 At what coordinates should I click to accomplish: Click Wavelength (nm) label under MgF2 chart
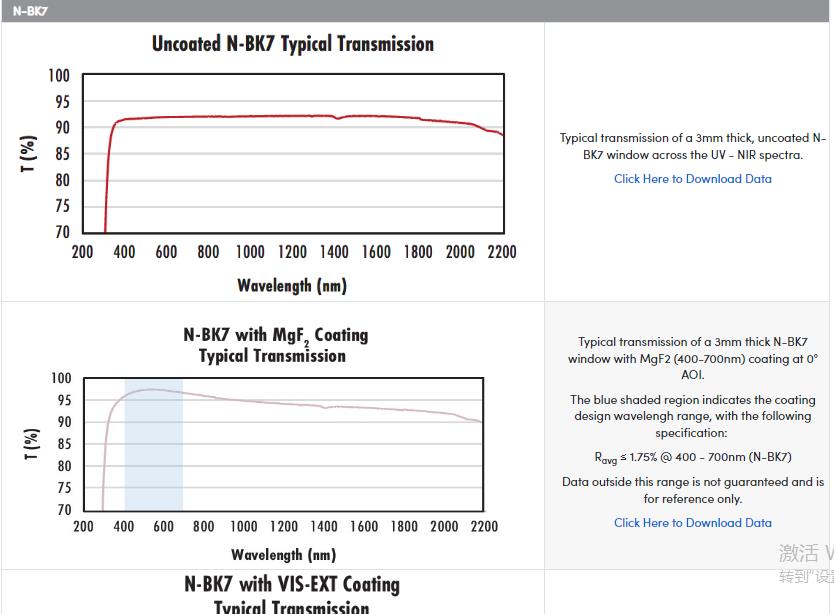coord(283,554)
